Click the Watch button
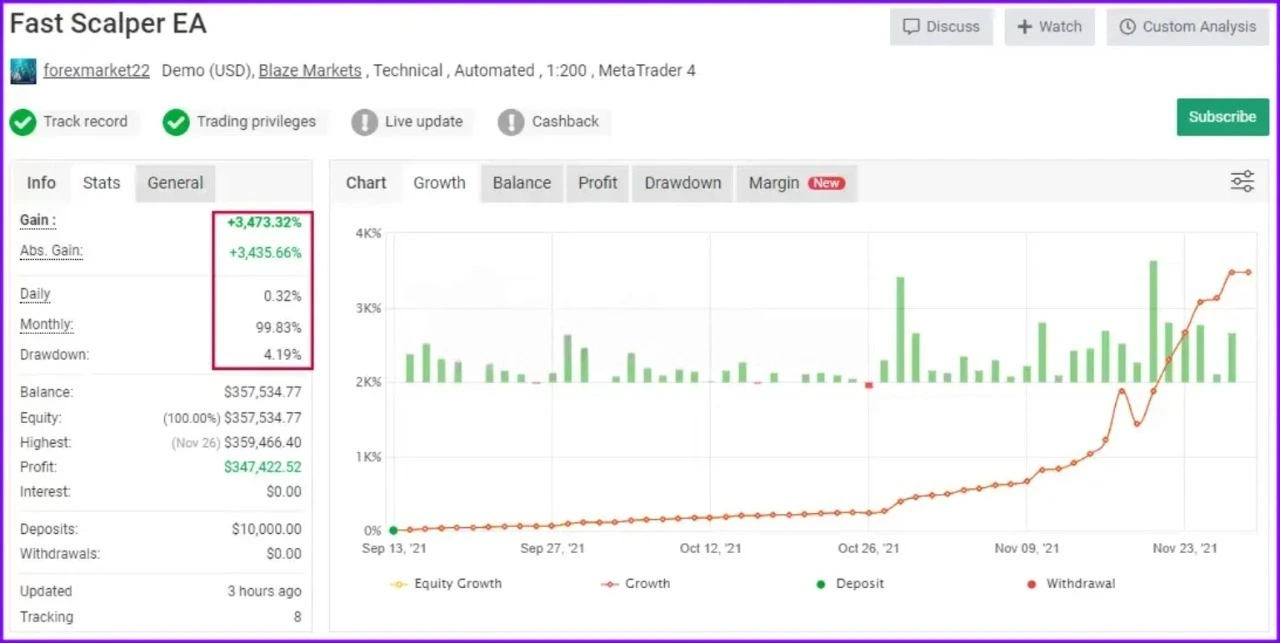The height and width of the screenshot is (643, 1280). (x=1049, y=27)
